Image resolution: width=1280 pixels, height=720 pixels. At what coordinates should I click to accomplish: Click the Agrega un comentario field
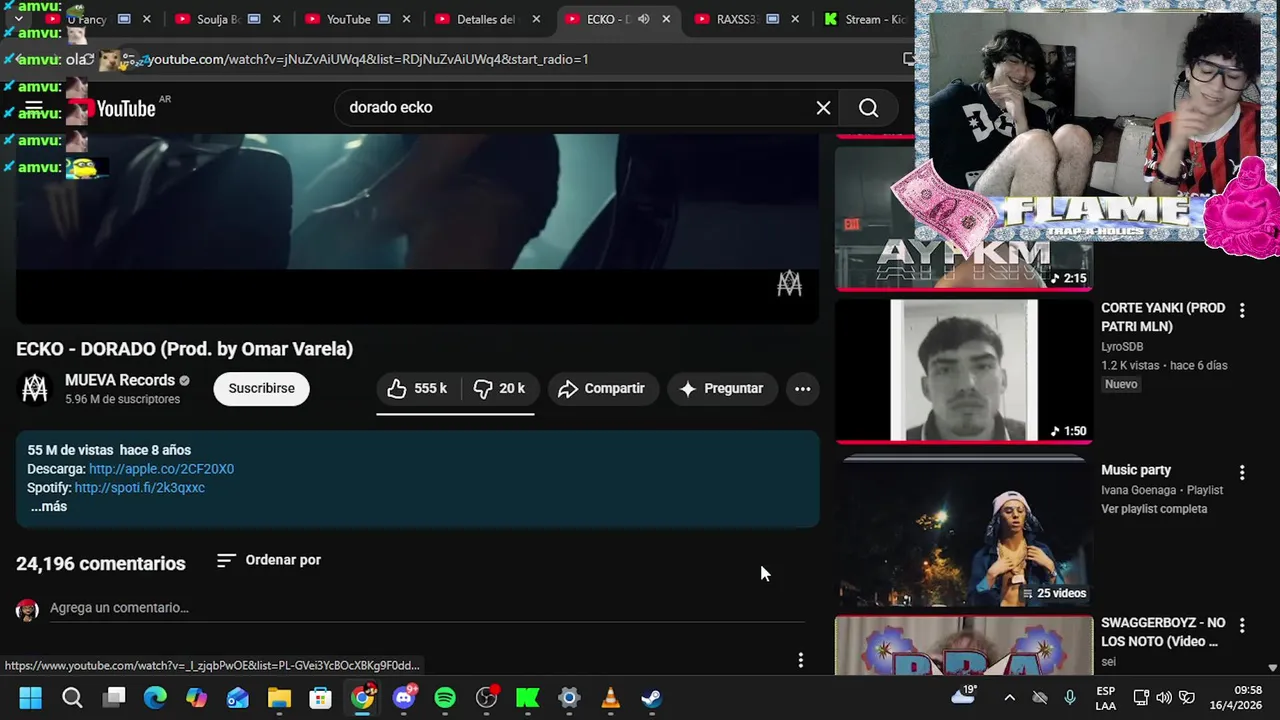[x=427, y=608]
